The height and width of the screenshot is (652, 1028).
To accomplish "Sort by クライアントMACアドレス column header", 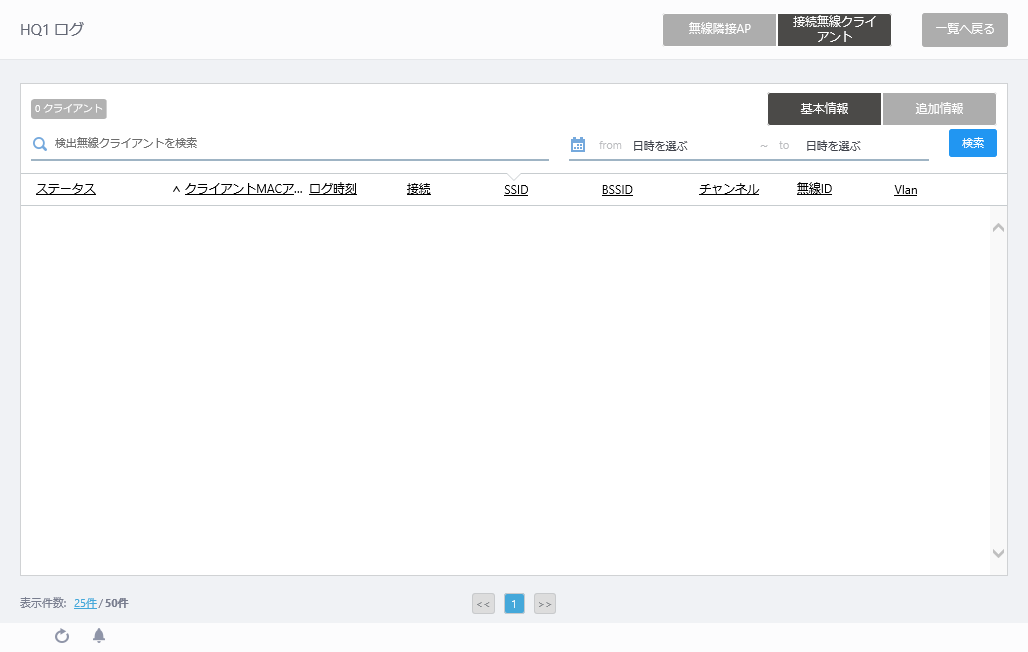I will [x=243, y=189].
